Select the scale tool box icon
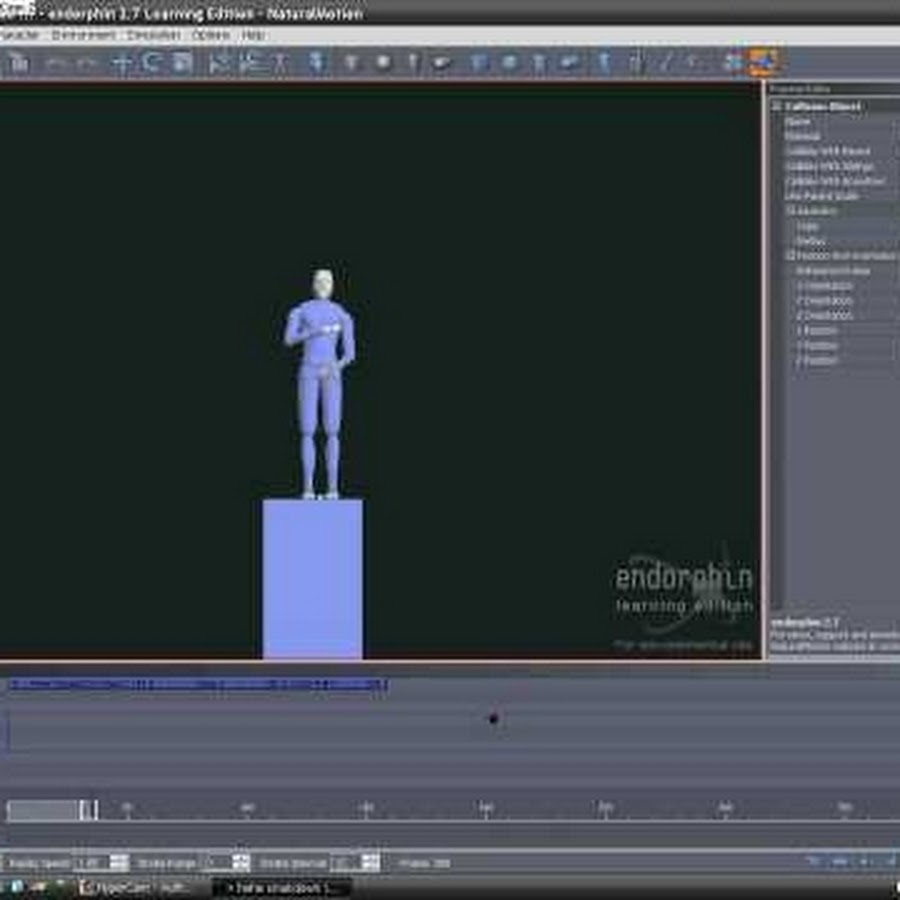 (183, 62)
